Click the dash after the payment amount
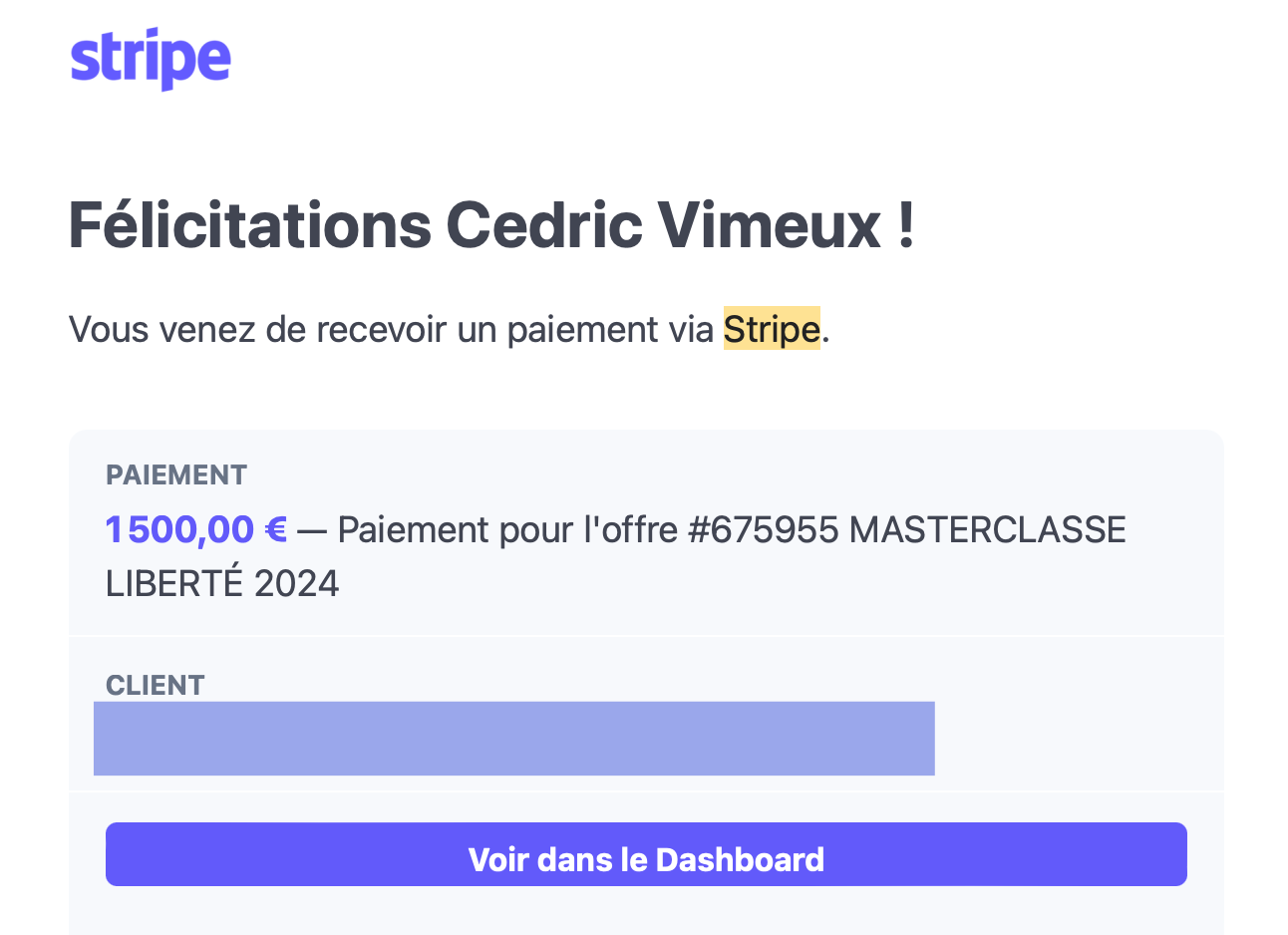This screenshot has height=935, width=1288. 312,529
